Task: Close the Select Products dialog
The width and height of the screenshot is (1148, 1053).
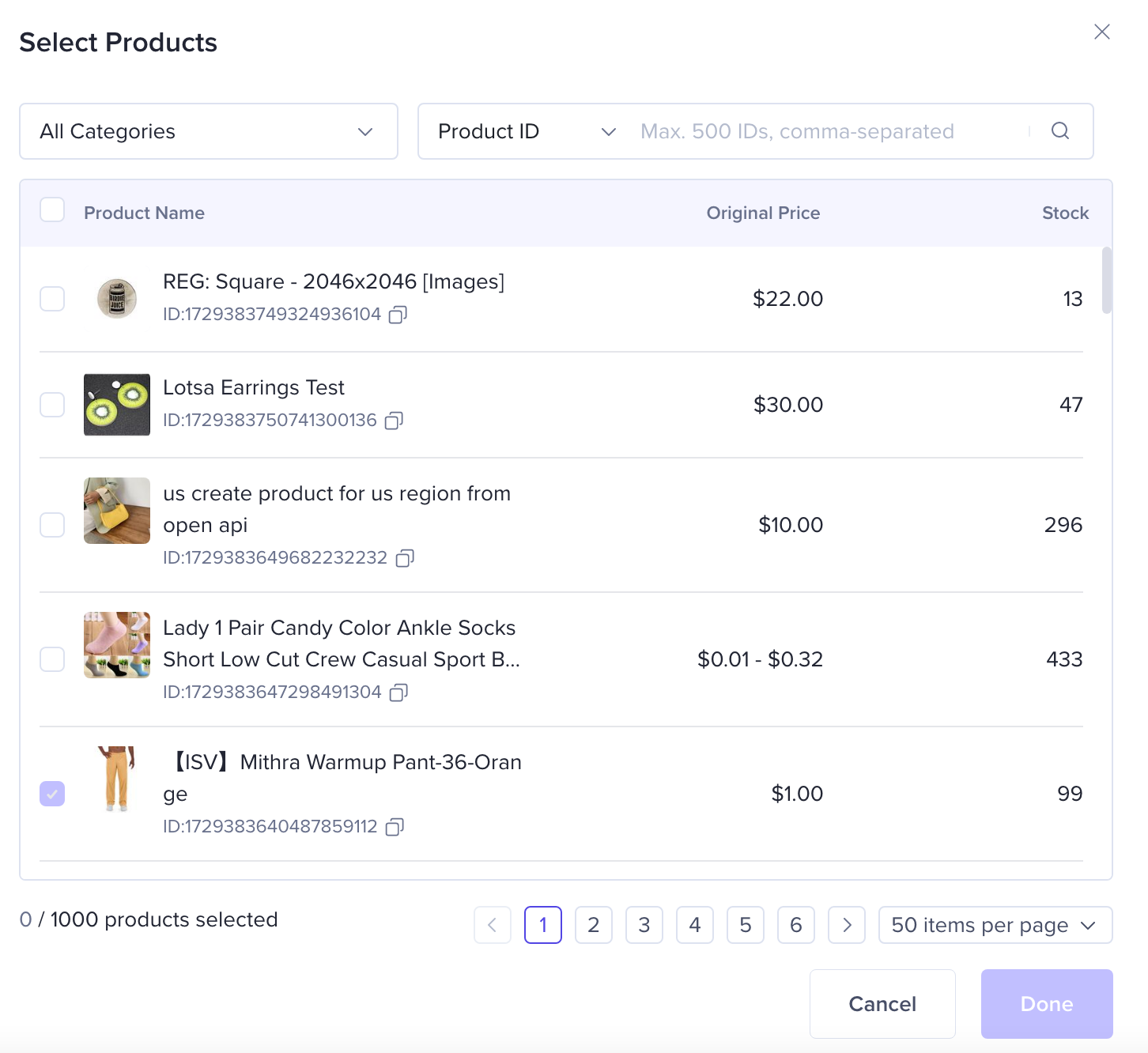Action: [x=1102, y=32]
